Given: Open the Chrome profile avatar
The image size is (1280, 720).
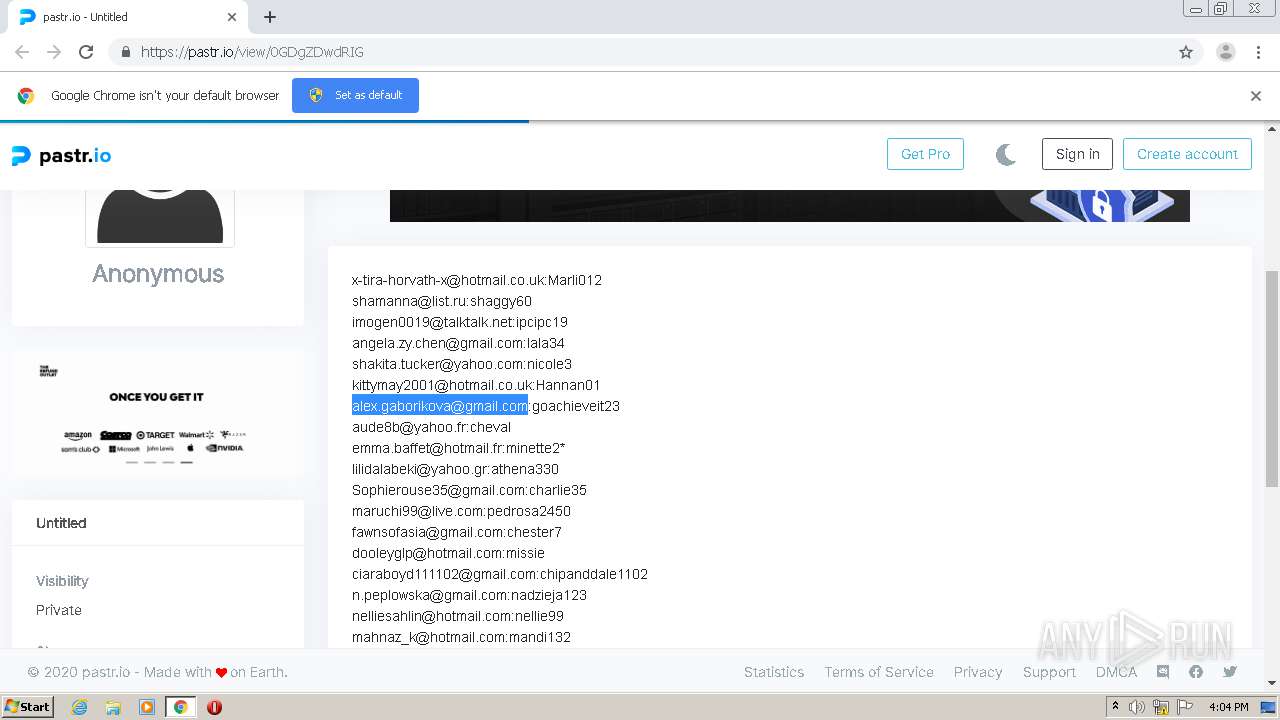Looking at the screenshot, I should [x=1226, y=52].
